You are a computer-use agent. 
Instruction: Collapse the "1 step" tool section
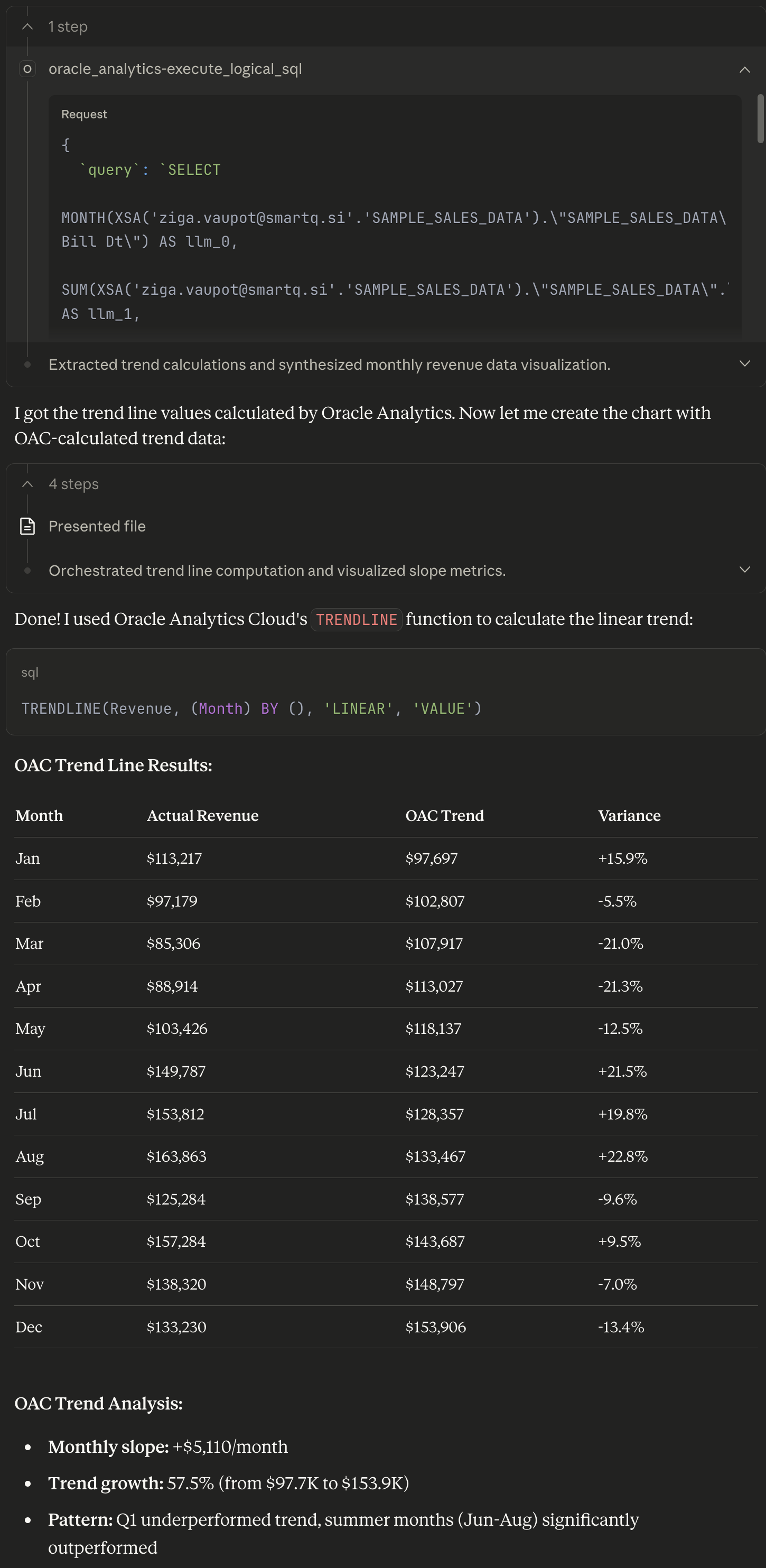click(x=27, y=27)
